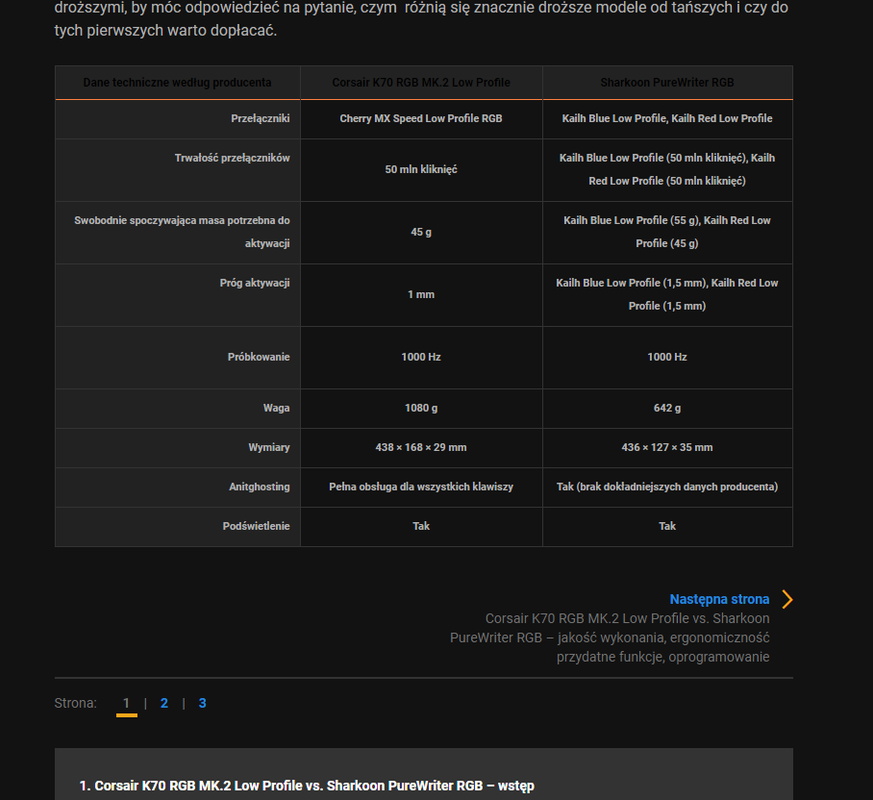Click the Corsair cell '50 mln kliknięć'

pos(421,169)
